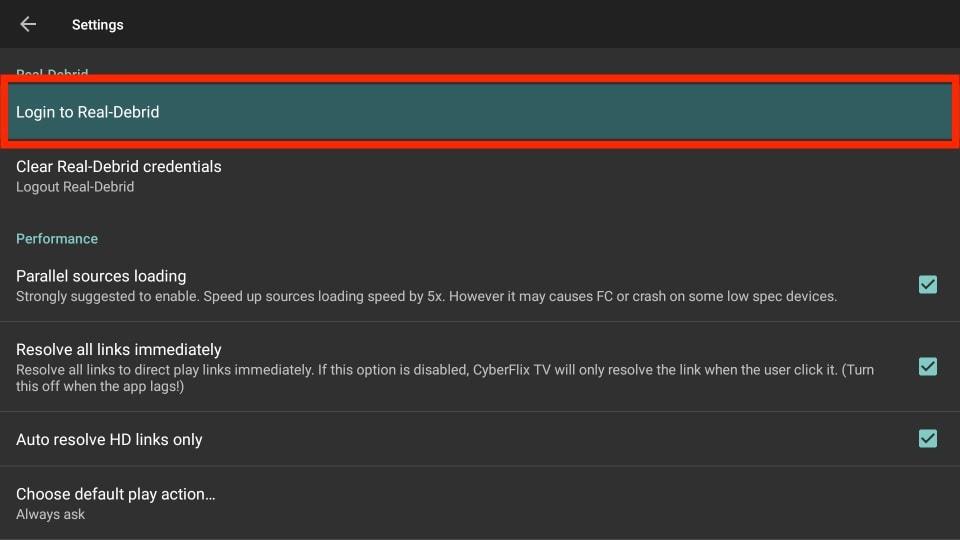
Task: Click the Auto resolve HD links only label
Action: pos(109,440)
